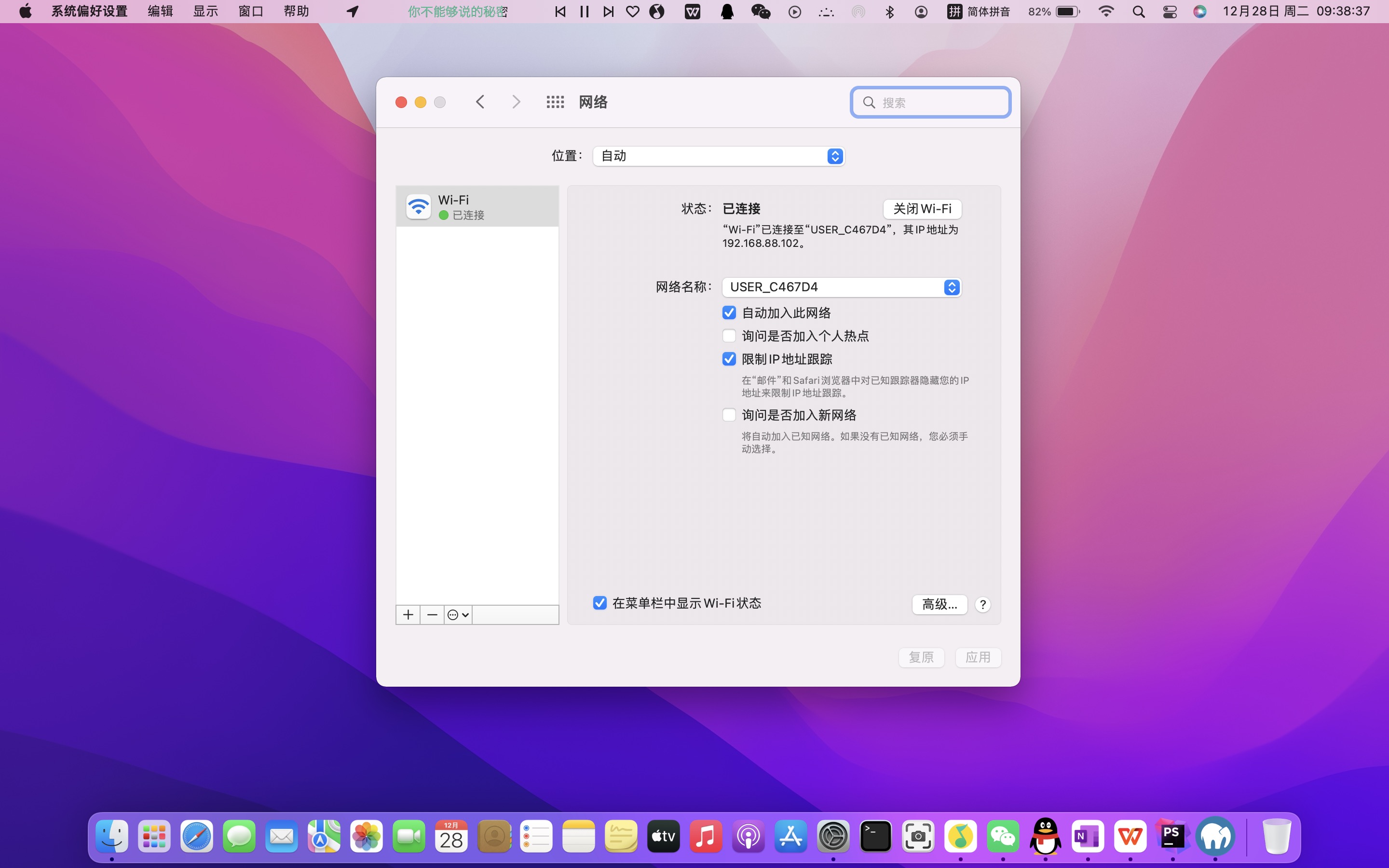Go back using the left chevron
The width and height of the screenshot is (1389, 868).
(x=480, y=102)
